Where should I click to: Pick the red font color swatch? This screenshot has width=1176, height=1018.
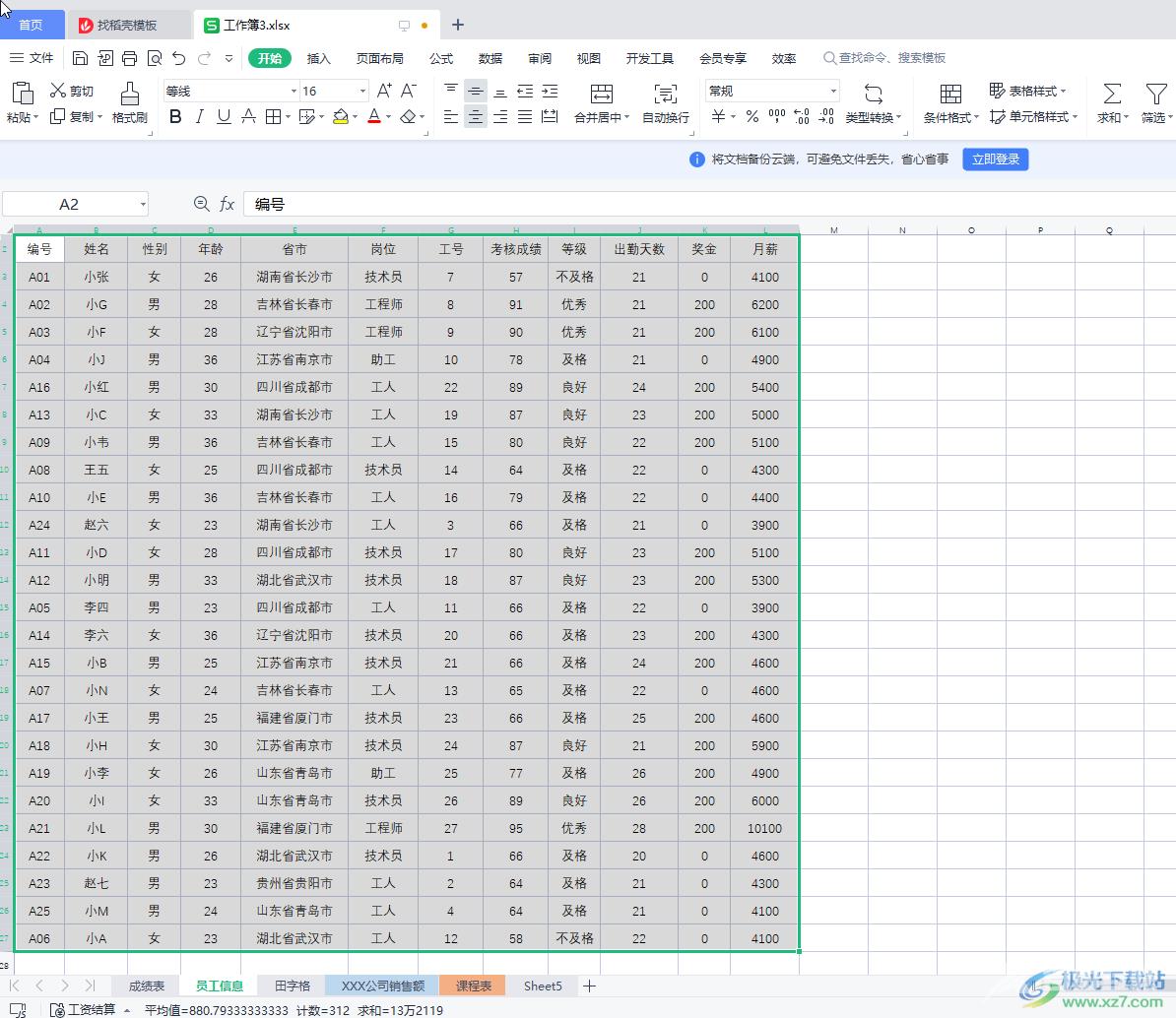[x=374, y=116]
